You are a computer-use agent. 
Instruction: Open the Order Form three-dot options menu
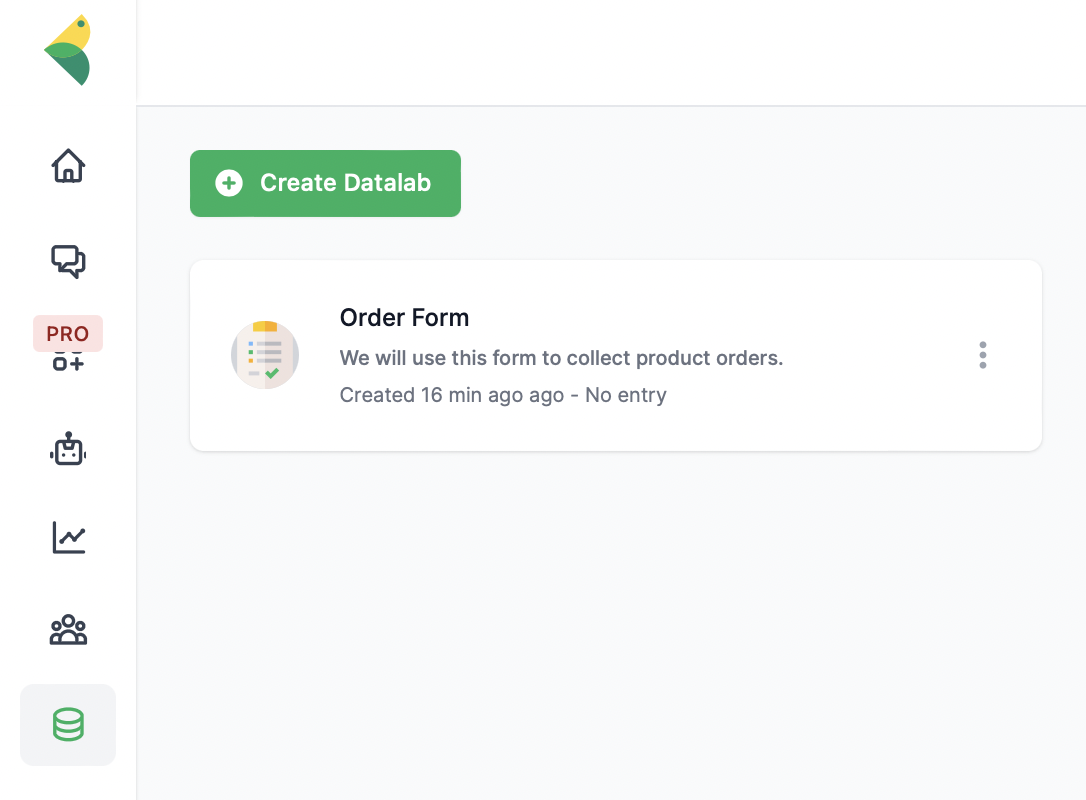point(983,355)
